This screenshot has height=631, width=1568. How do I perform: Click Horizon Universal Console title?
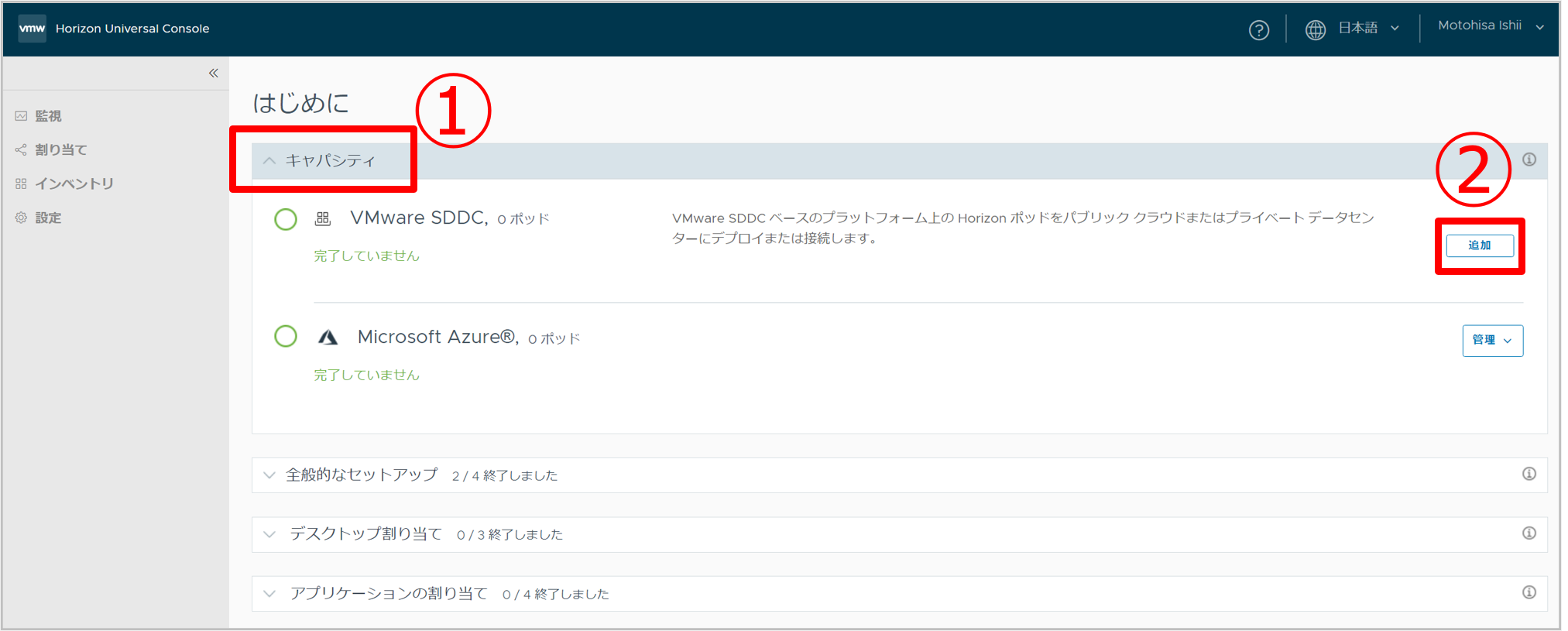[132, 29]
